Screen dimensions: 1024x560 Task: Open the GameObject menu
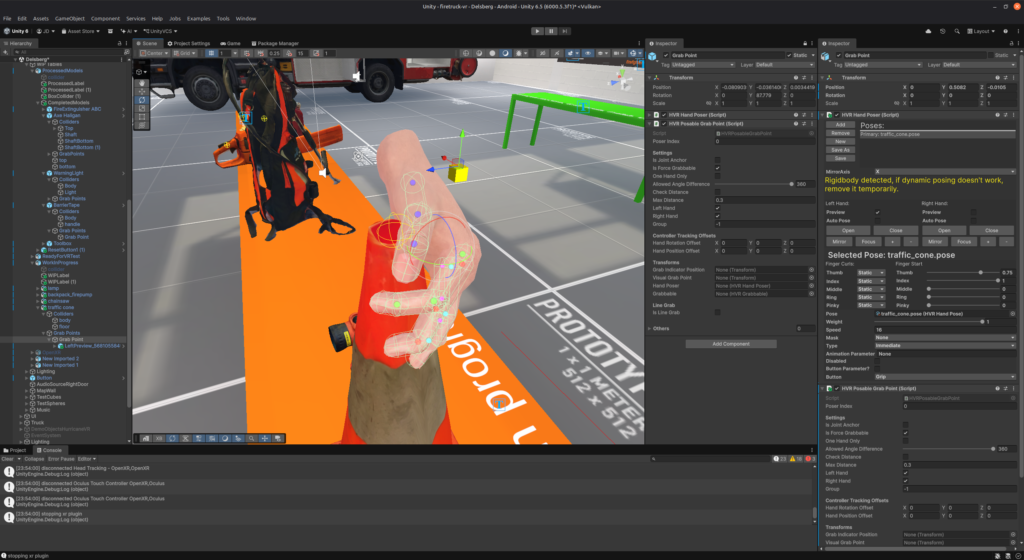pyautogui.click(x=70, y=18)
